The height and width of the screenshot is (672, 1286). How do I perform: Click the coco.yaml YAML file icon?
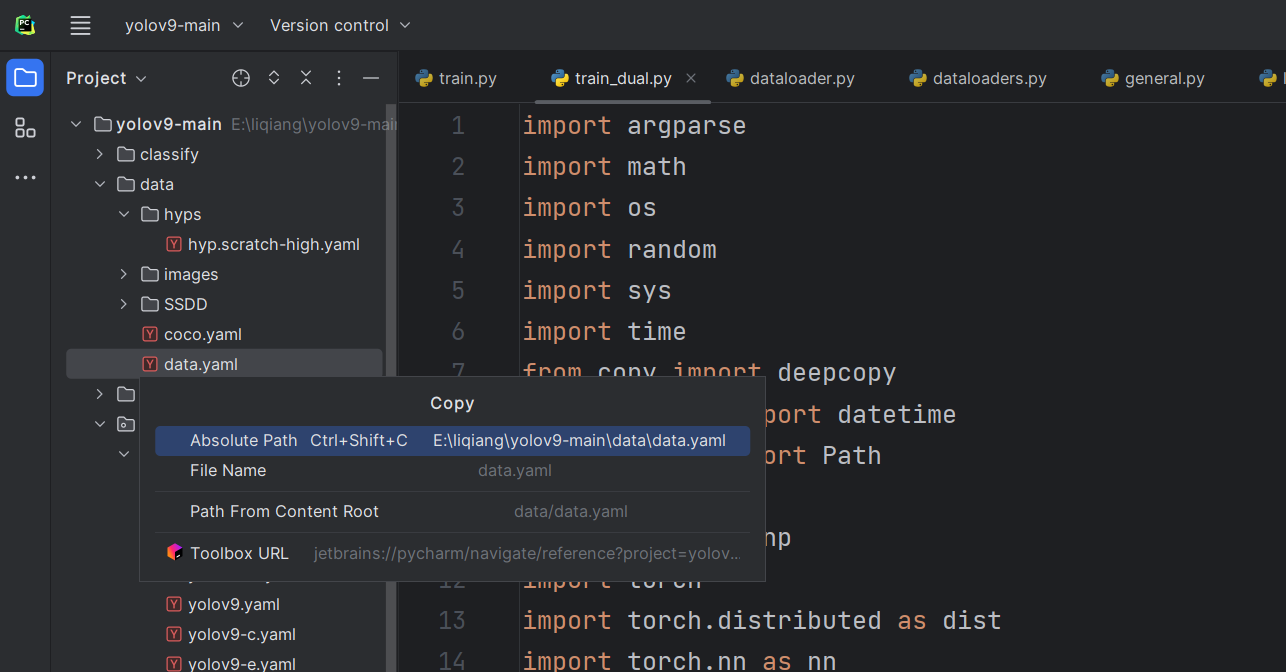[x=150, y=334]
